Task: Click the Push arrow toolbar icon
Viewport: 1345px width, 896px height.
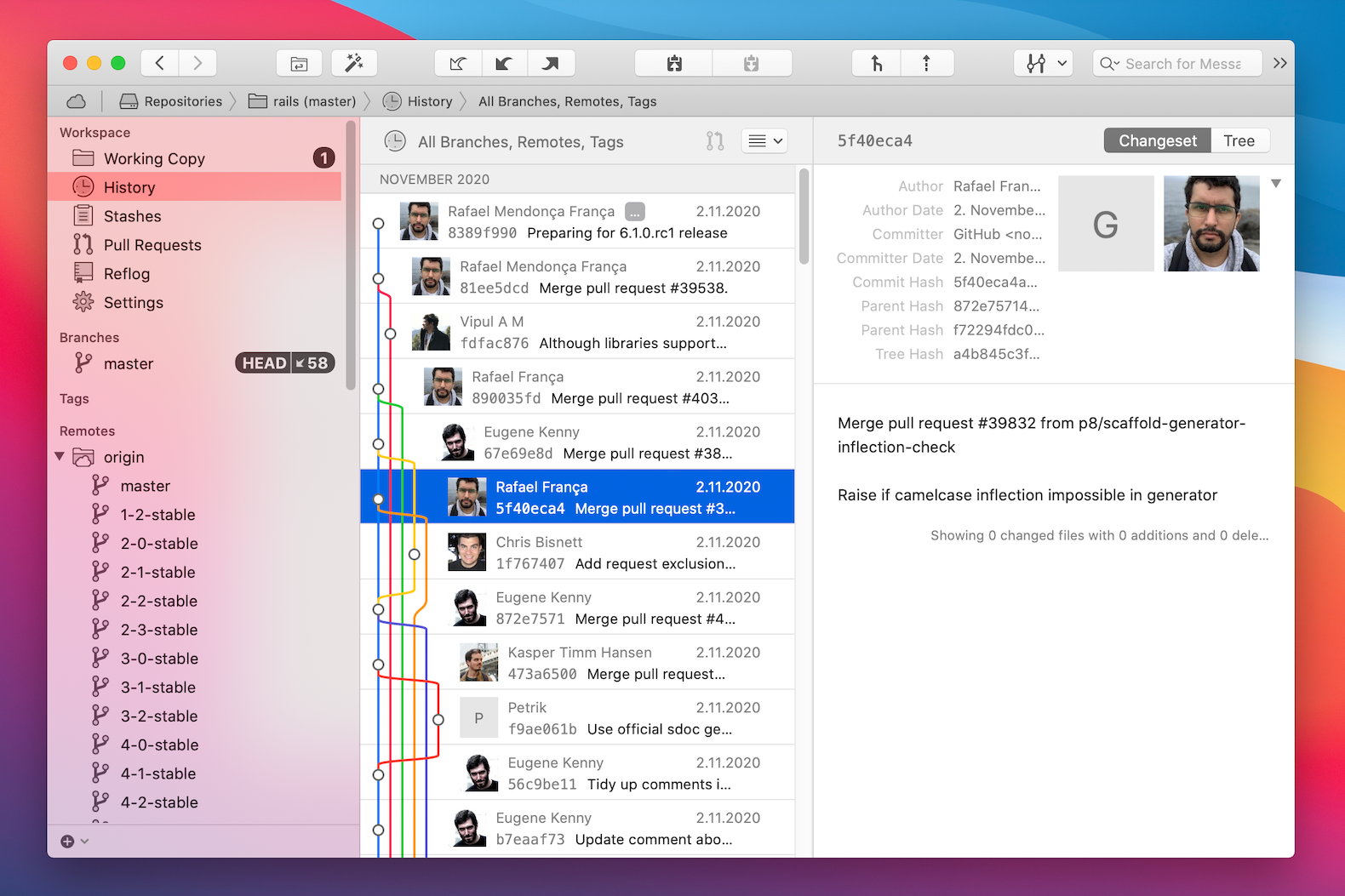Action: point(551,64)
